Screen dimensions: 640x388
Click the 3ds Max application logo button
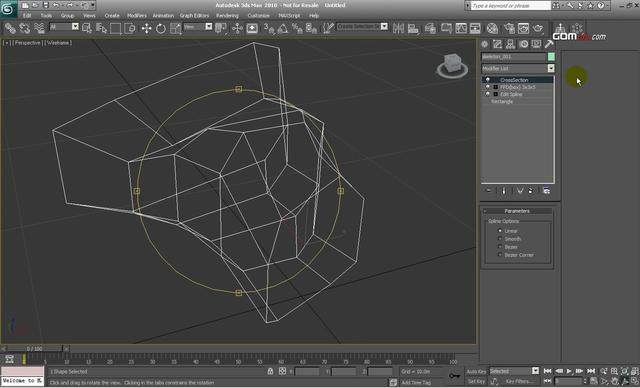pyautogui.click(x=8, y=9)
